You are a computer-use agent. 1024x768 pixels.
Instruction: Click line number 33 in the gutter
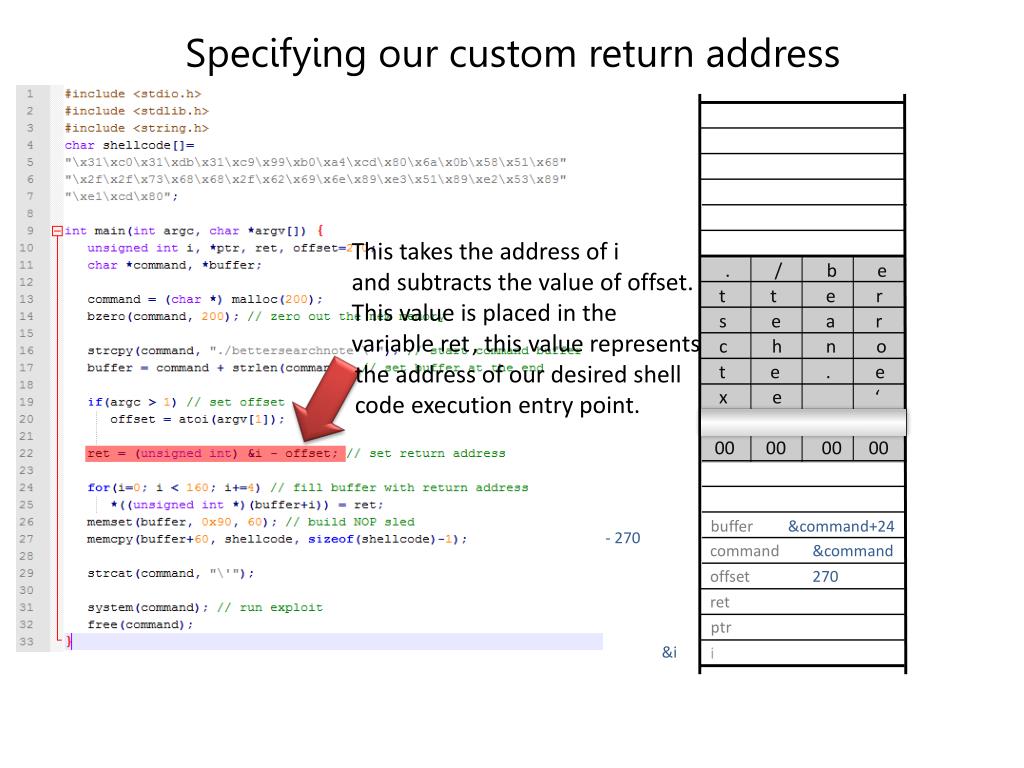point(26,641)
